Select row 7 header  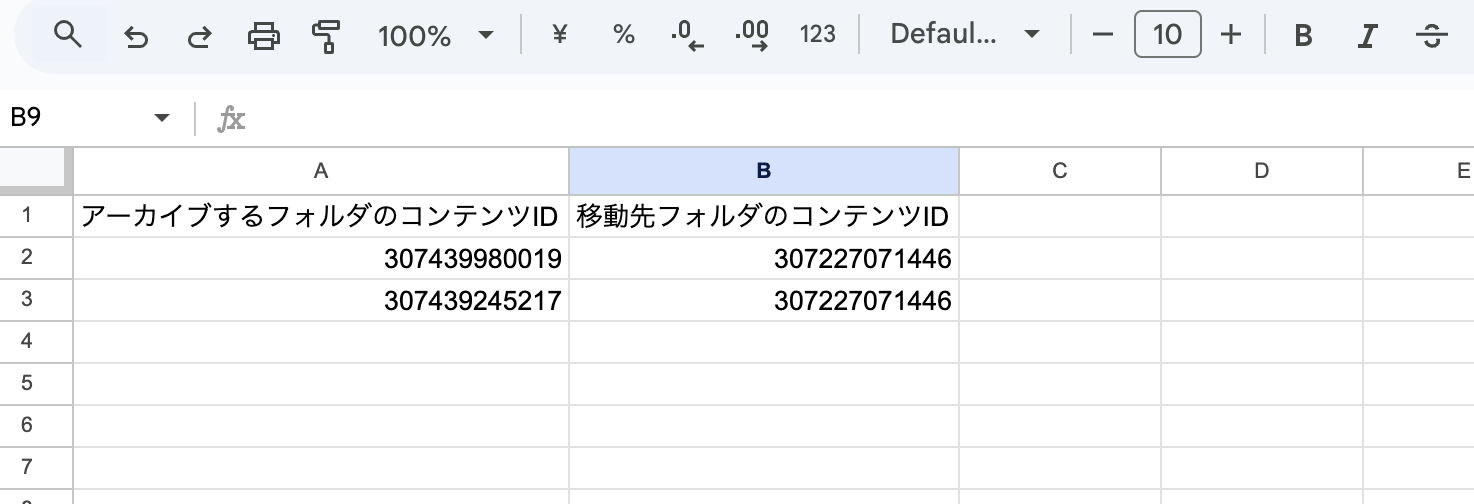click(36, 467)
